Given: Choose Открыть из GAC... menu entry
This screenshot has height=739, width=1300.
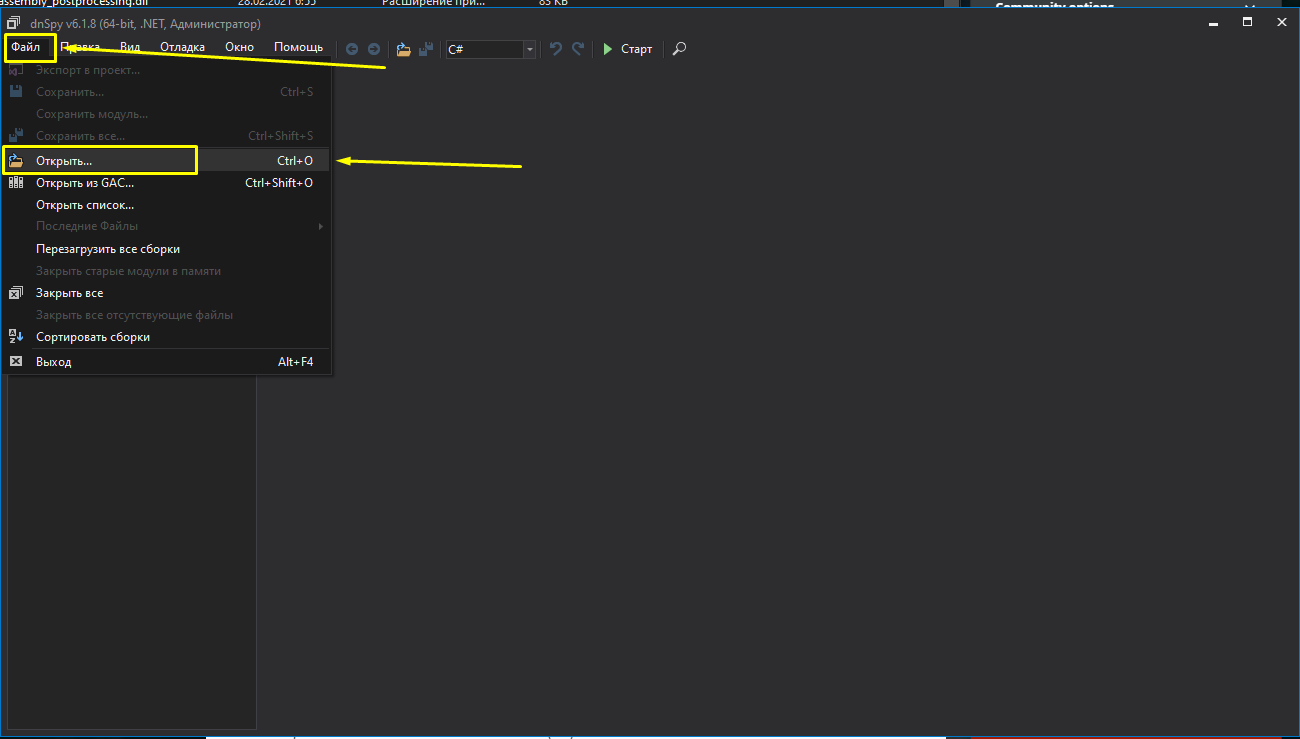Looking at the screenshot, I should 85,183.
